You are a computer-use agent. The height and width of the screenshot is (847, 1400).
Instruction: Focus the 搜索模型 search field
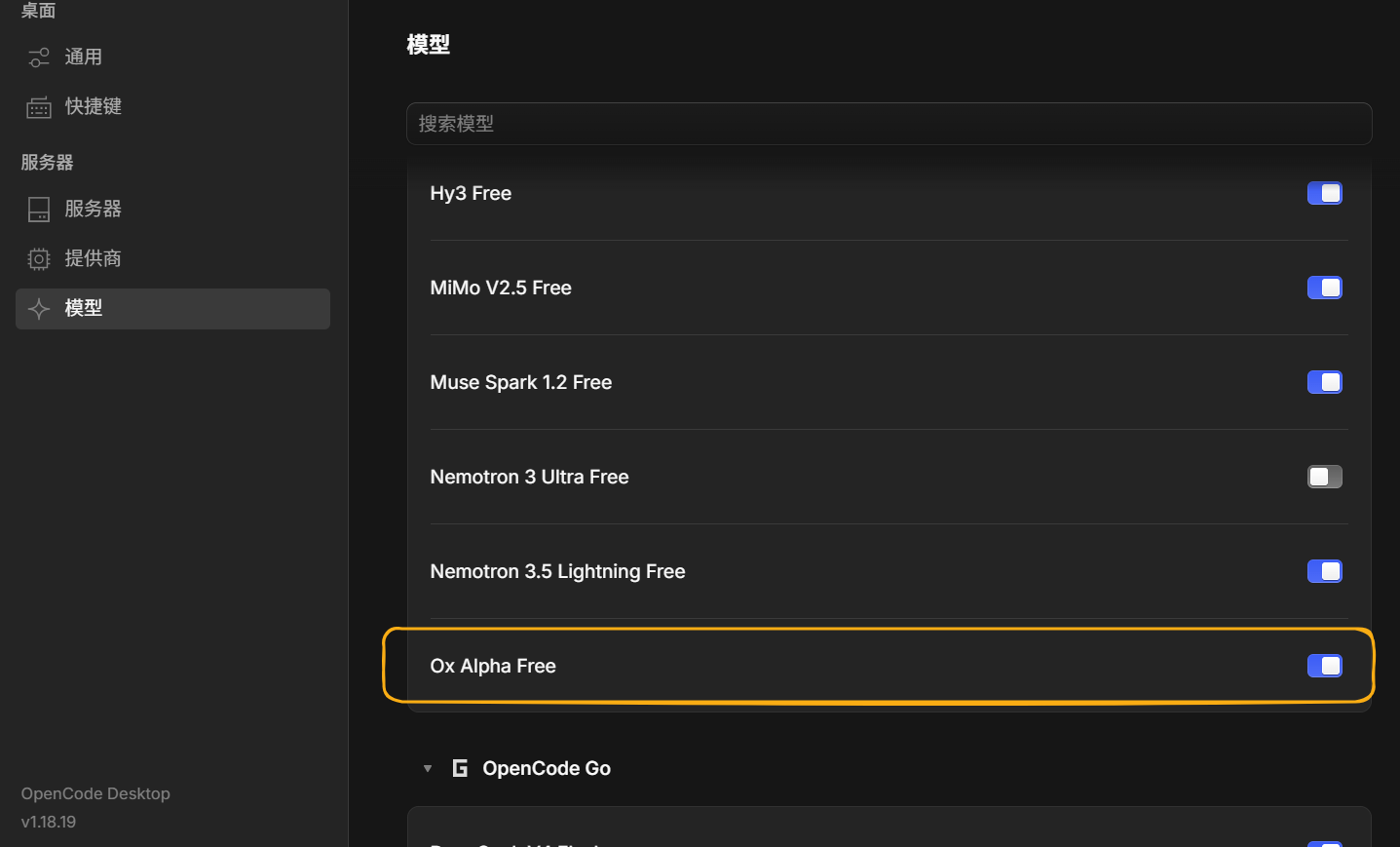(x=889, y=124)
